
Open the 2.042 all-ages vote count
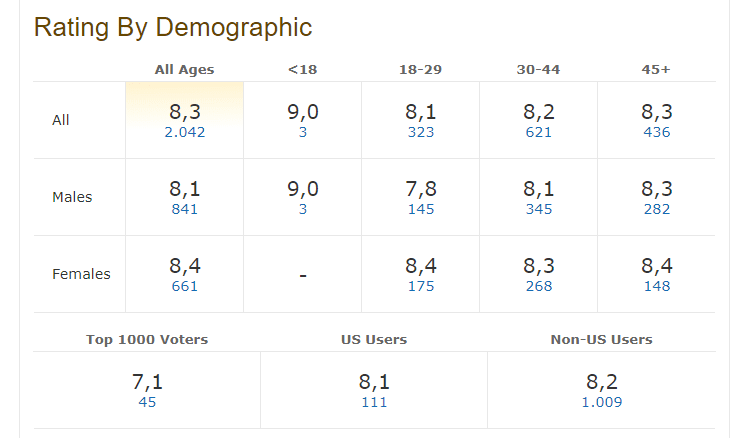184,132
